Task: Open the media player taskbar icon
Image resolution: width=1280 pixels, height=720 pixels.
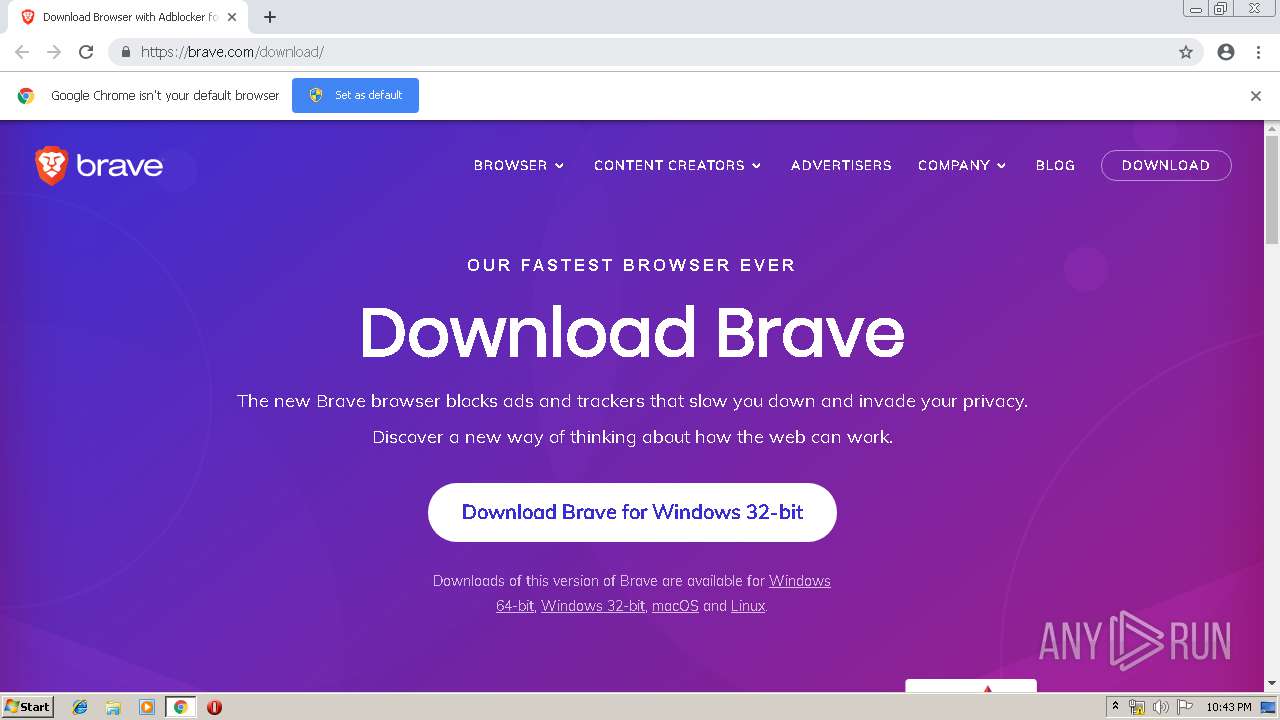Action: pyautogui.click(x=147, y=707)
